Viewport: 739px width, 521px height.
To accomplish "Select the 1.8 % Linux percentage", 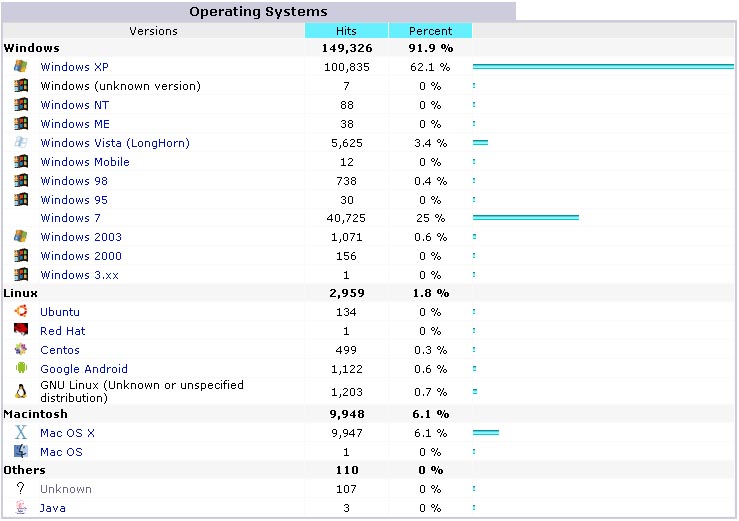I will click(431, 293).
